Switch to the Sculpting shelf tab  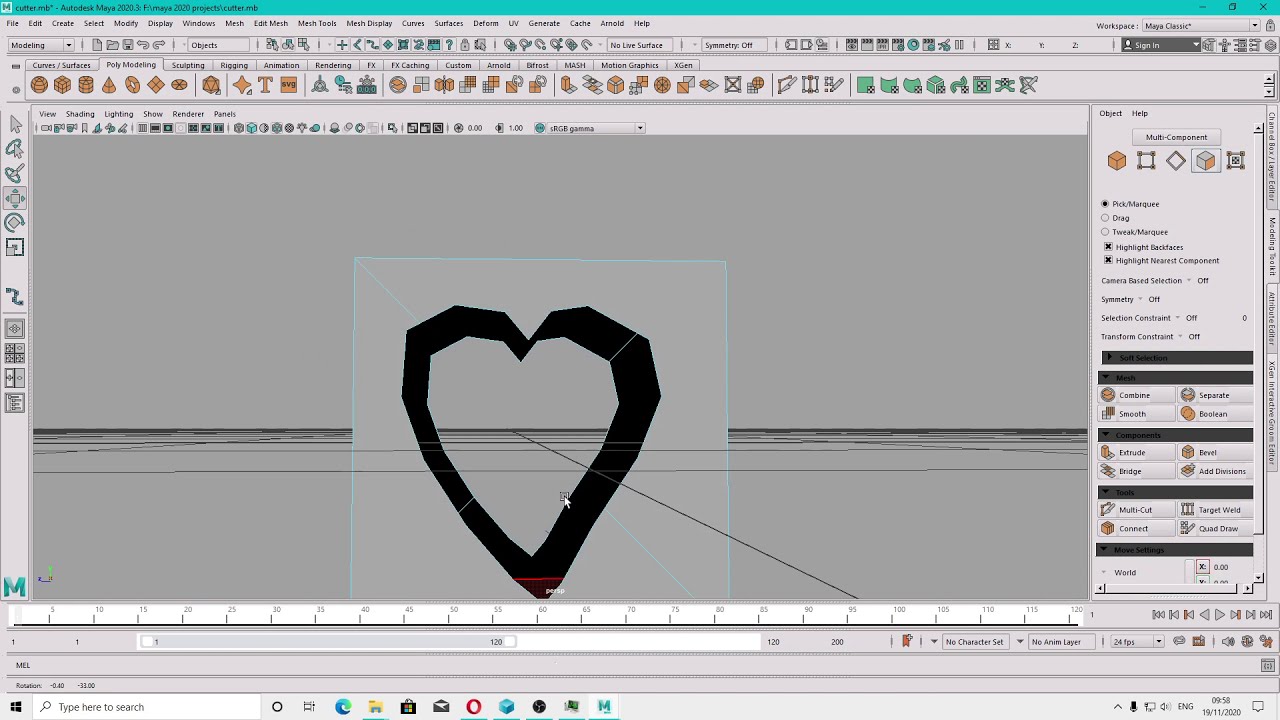[x=187, y=65]
